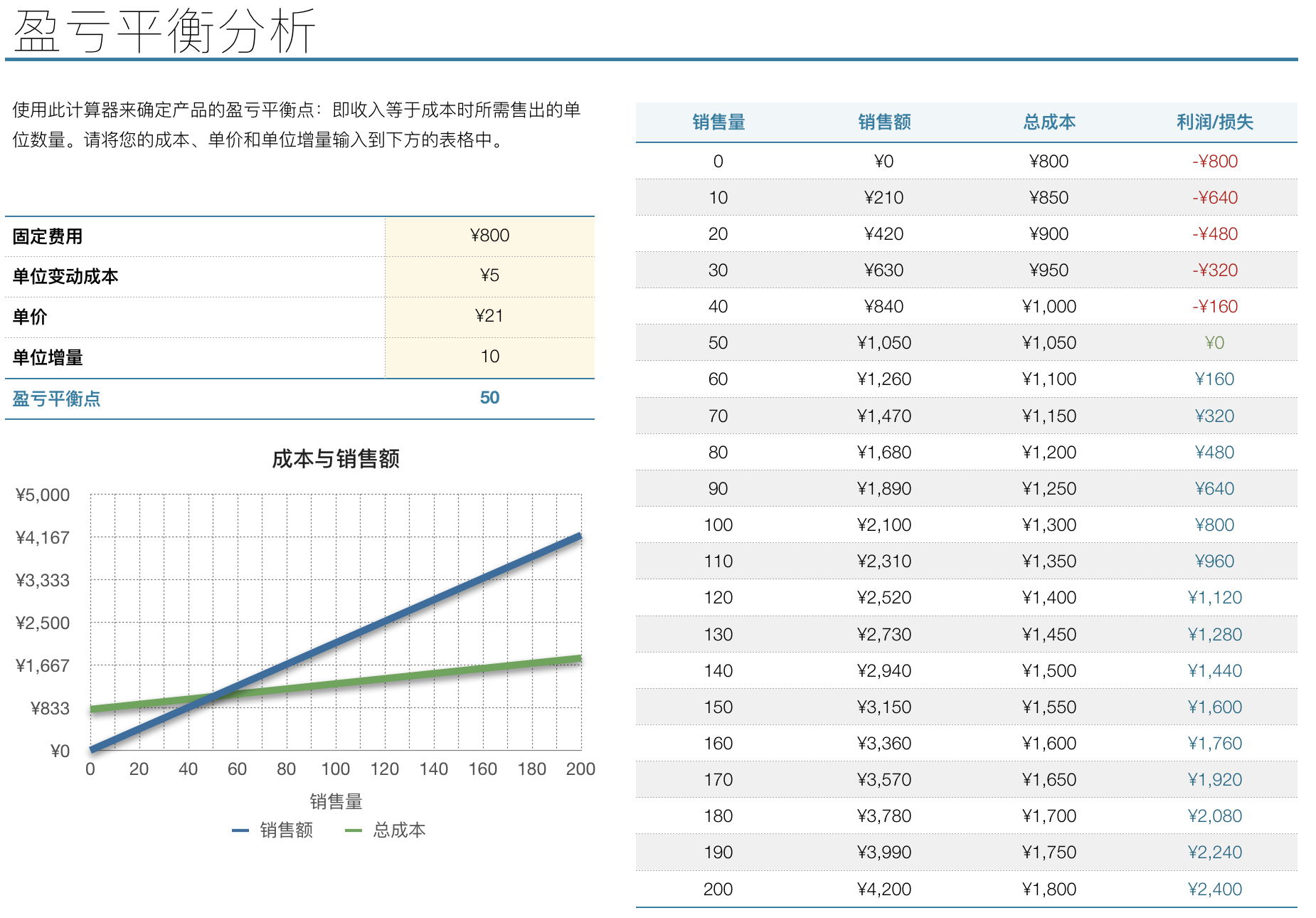Click the description paragraph starting 使用此计算器
The height and width of the screenshot is (918, 1316).
[x=297, y=125]
